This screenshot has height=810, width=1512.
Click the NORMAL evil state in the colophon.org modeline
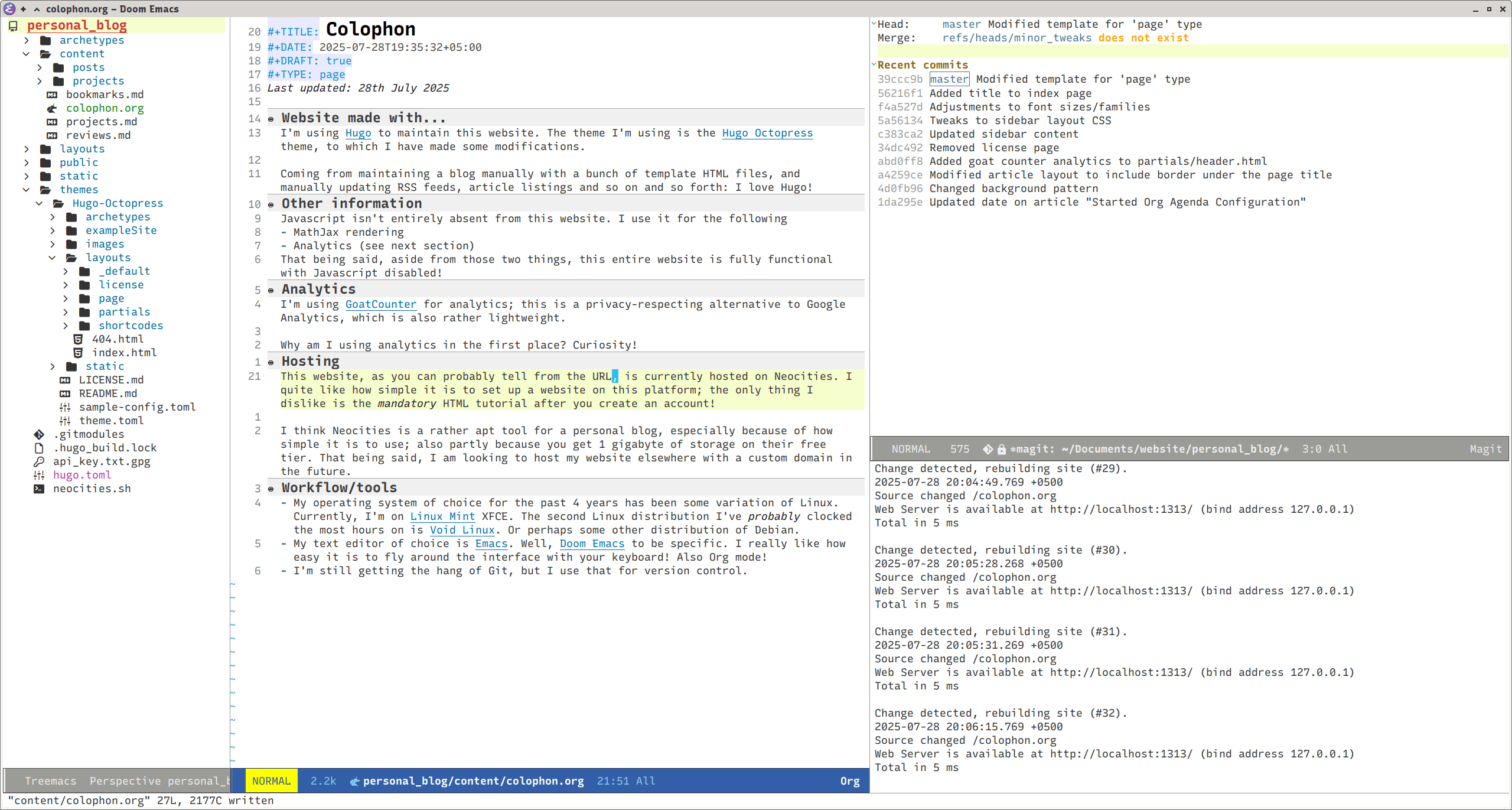pyautogui.click(x=271, y=781)
